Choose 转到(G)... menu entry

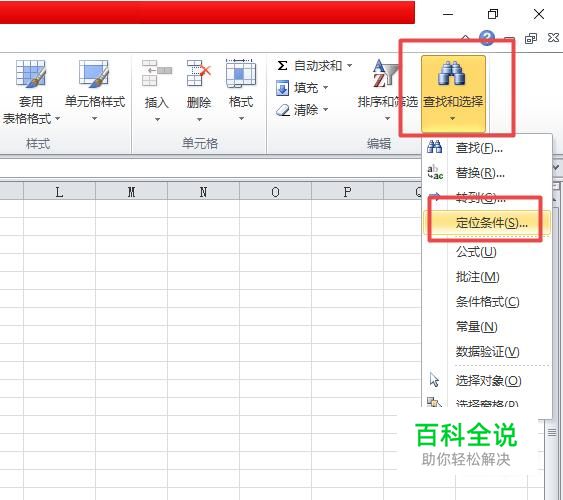[x=487, y=197]
